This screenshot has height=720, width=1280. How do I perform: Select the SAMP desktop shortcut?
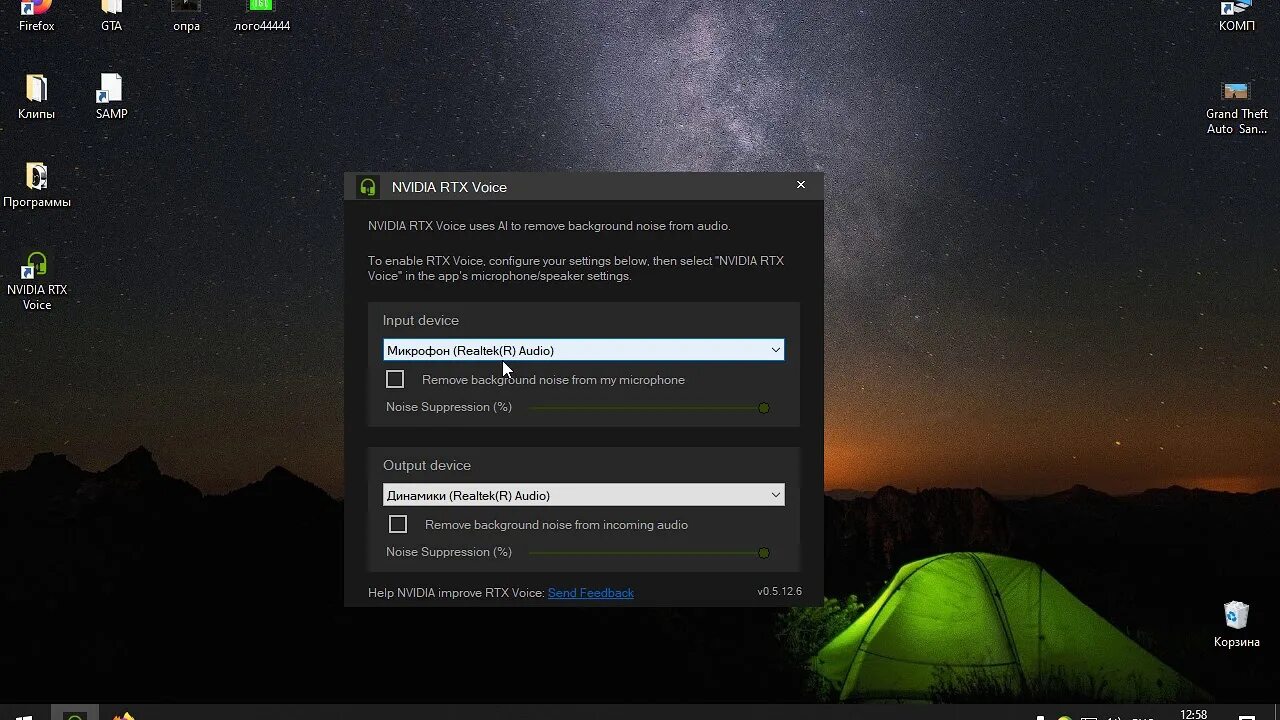(111, 97)
